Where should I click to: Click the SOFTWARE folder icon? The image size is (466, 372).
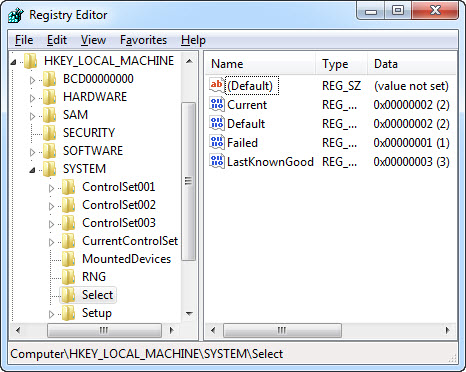coord(50,151)
